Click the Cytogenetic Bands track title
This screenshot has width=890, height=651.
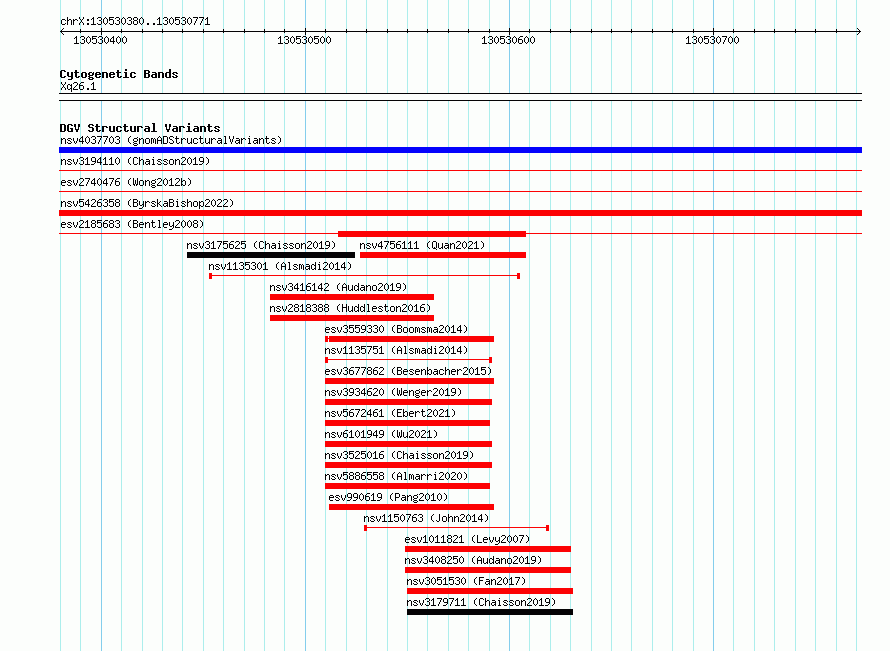tap(119, 74)
